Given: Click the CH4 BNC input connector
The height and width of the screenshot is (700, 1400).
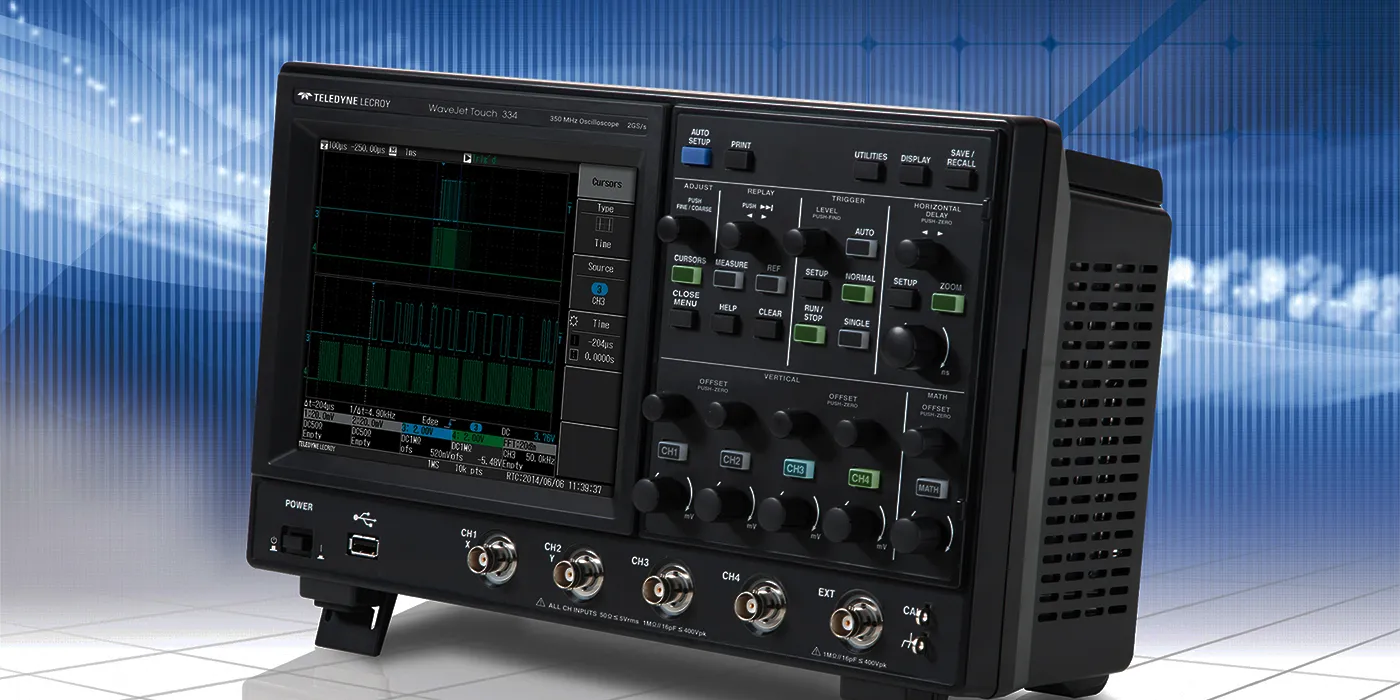Looking at the screenshot, I should [761, 603].
